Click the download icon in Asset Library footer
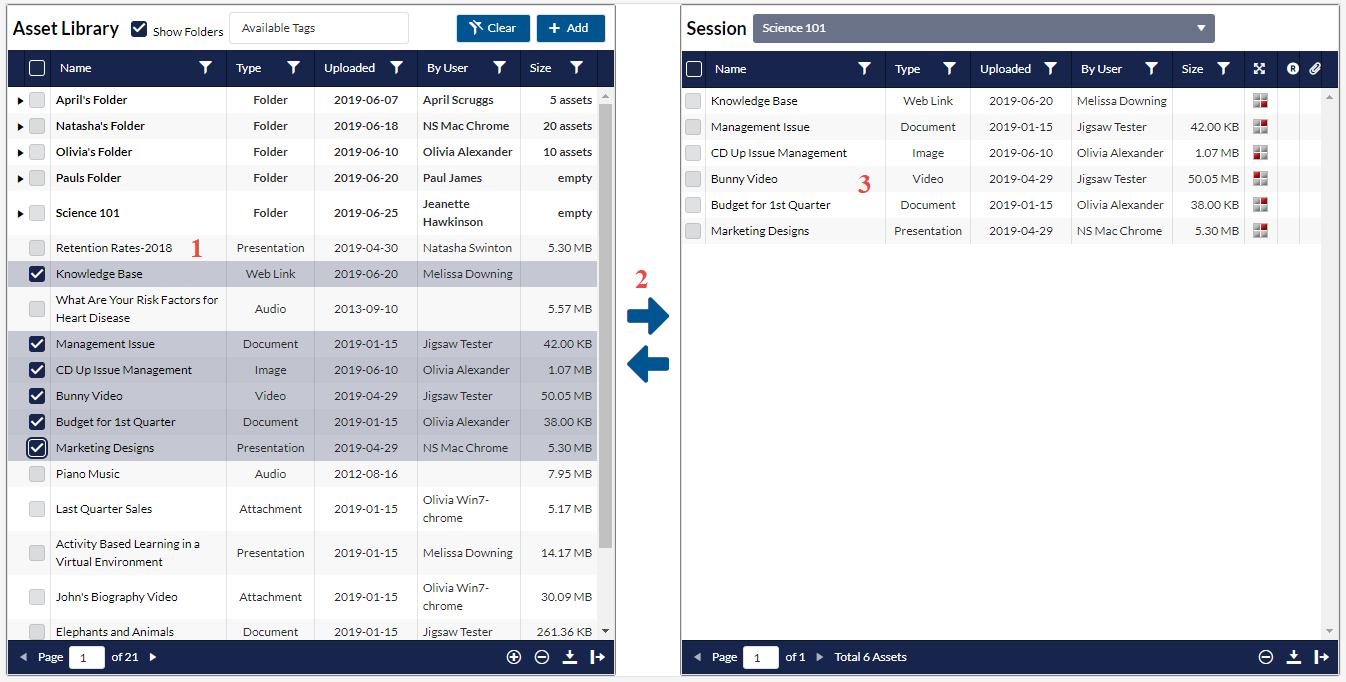Screen dimensions: 1346x682 [x=570, y=657]
